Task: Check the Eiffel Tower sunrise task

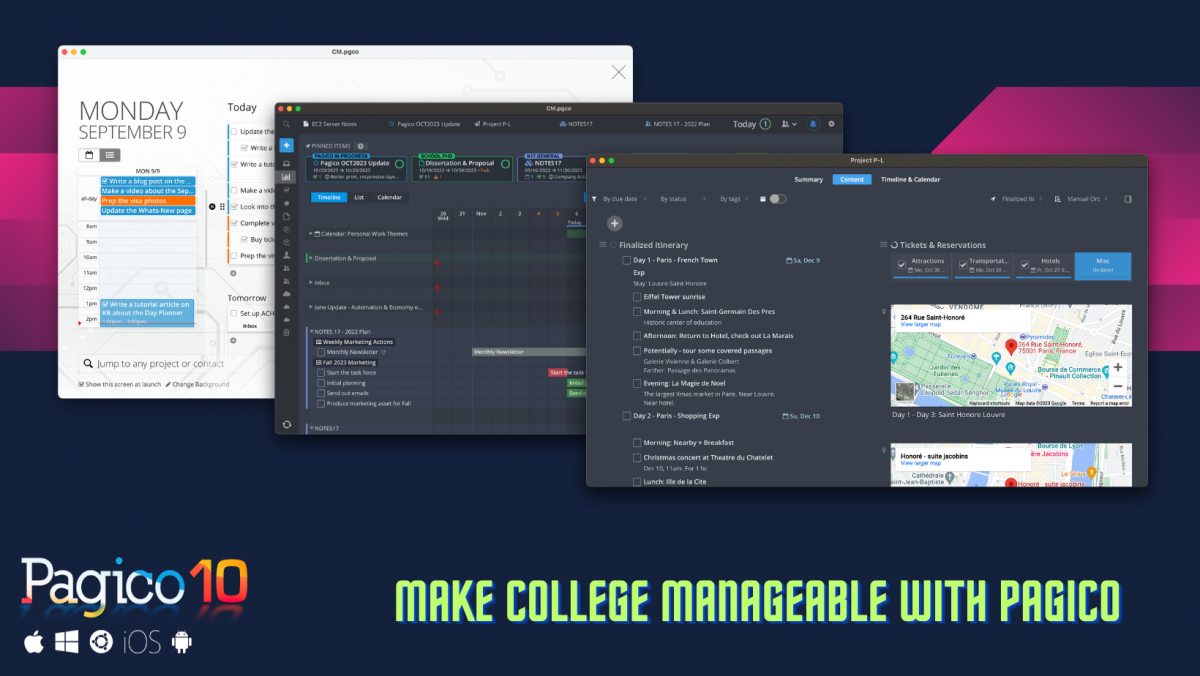Action: 637,297
